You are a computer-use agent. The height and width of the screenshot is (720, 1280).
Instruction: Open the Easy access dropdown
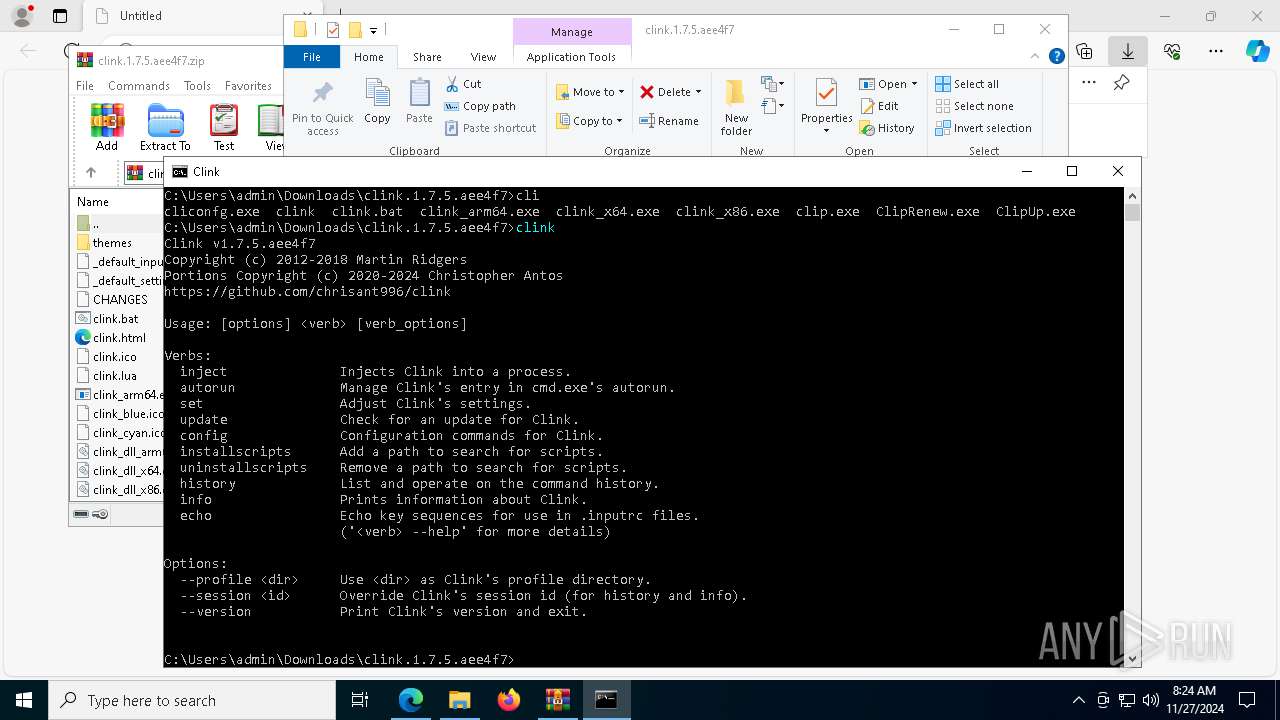point(773,105)
